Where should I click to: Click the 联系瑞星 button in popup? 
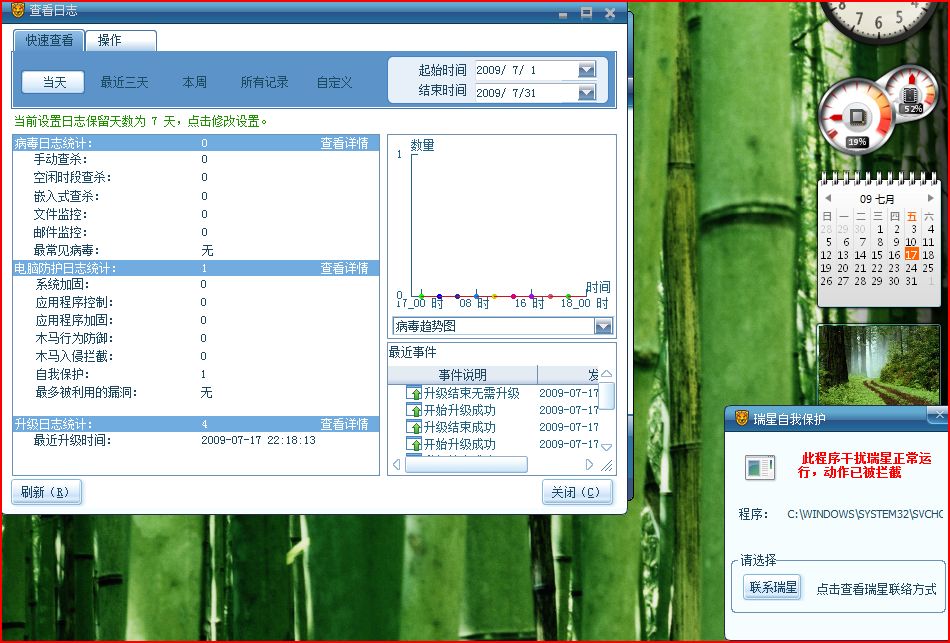[x=772, y=587]
